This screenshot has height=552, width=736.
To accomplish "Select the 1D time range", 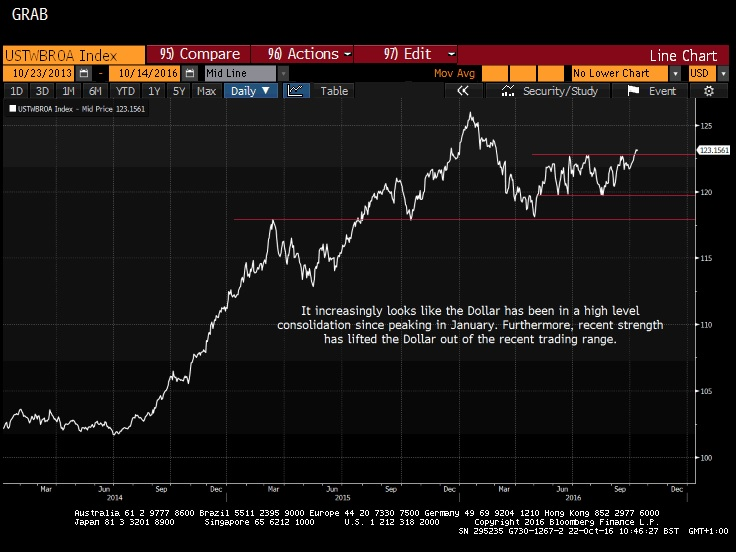I will click(x=17, y=91).
